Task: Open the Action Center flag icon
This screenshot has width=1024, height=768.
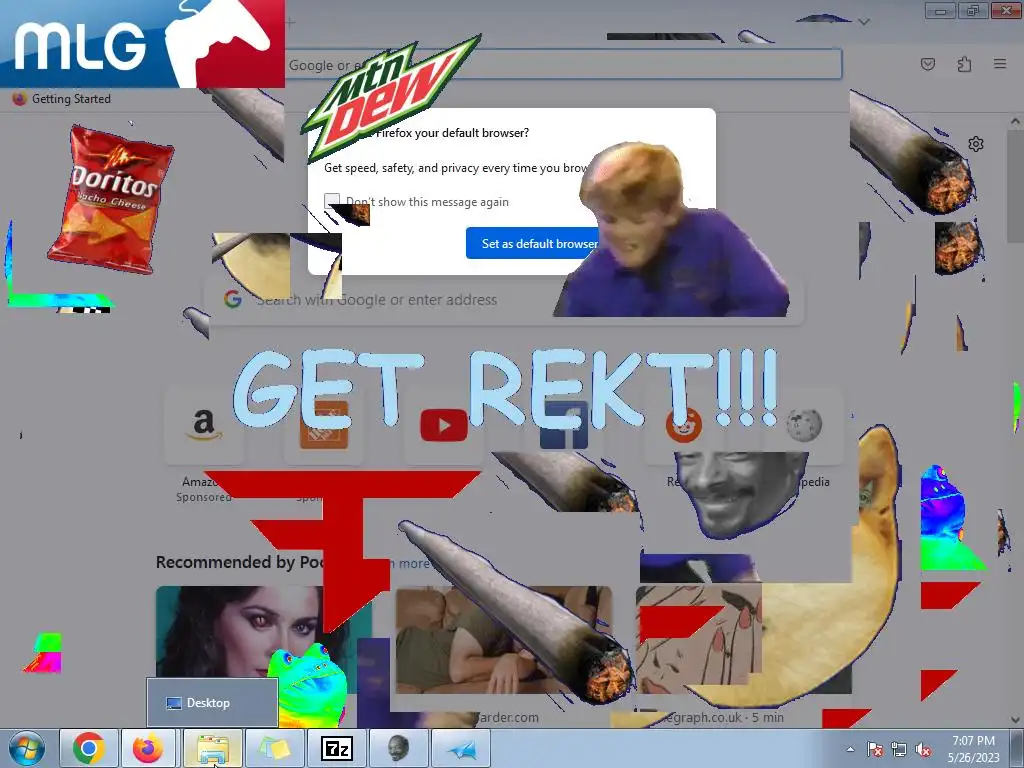Action: (875, 750)
